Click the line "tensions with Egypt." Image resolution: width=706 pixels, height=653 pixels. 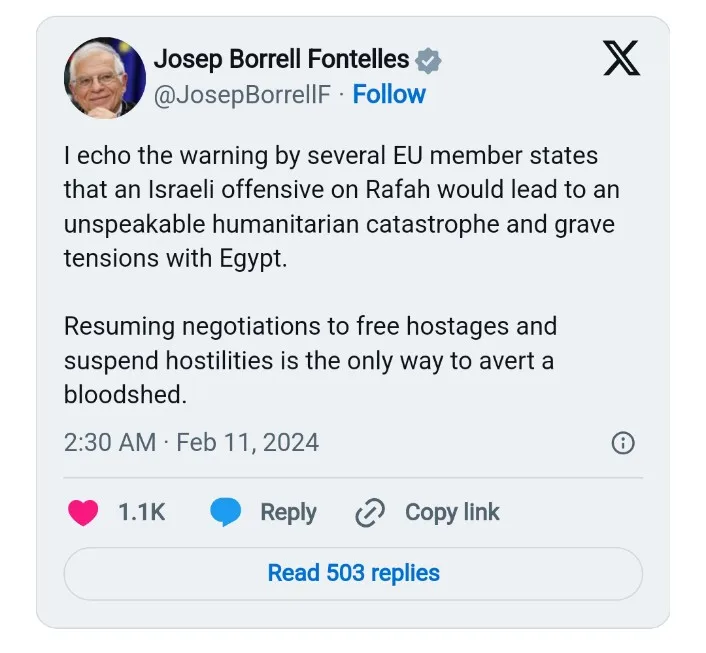tap(174, 257)
